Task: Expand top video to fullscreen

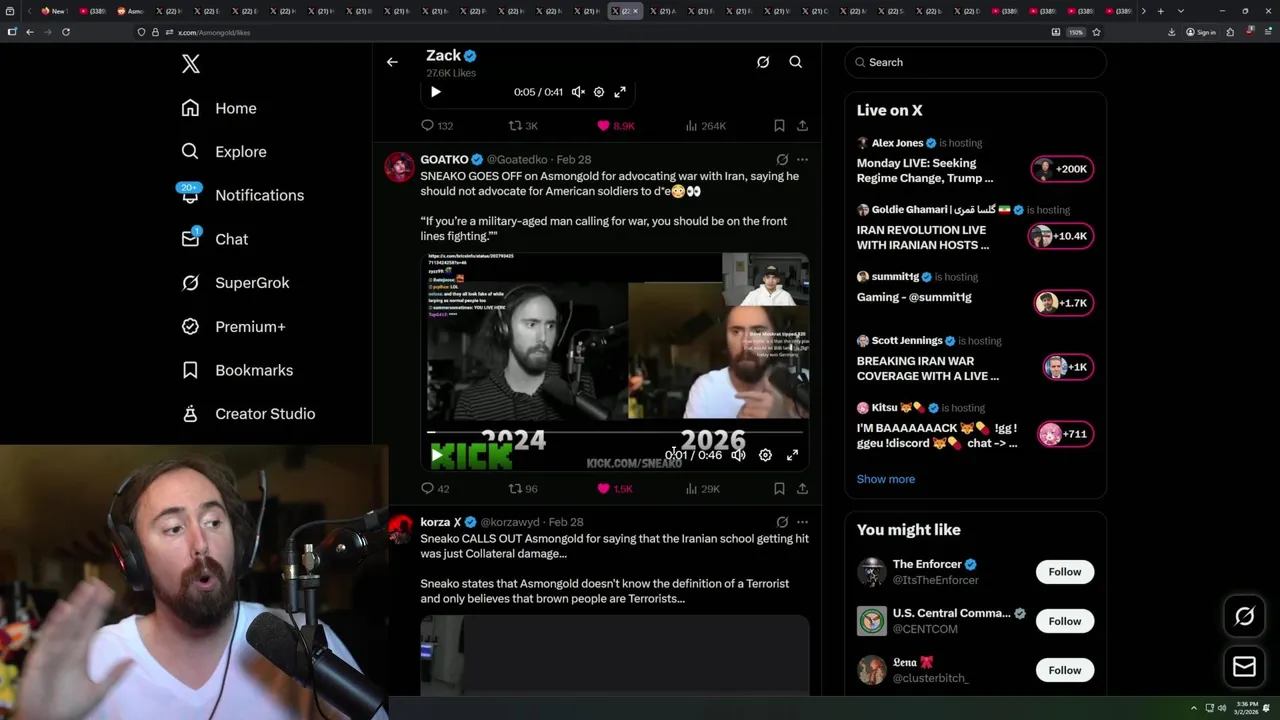Action: coord(620,92)
